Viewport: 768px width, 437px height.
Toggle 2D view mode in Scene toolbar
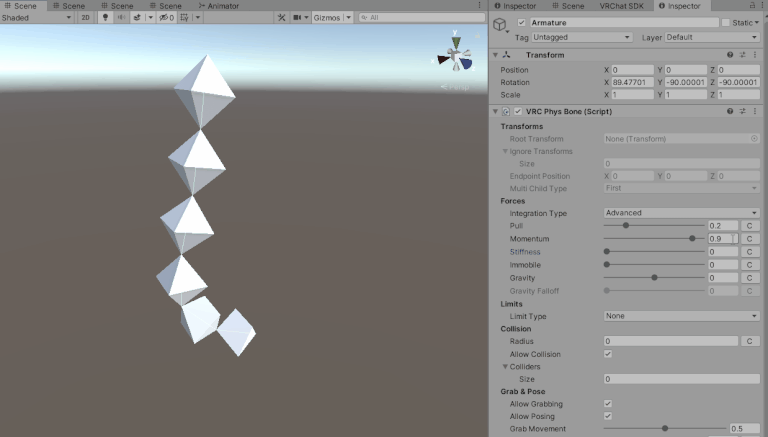click(85, 17)
